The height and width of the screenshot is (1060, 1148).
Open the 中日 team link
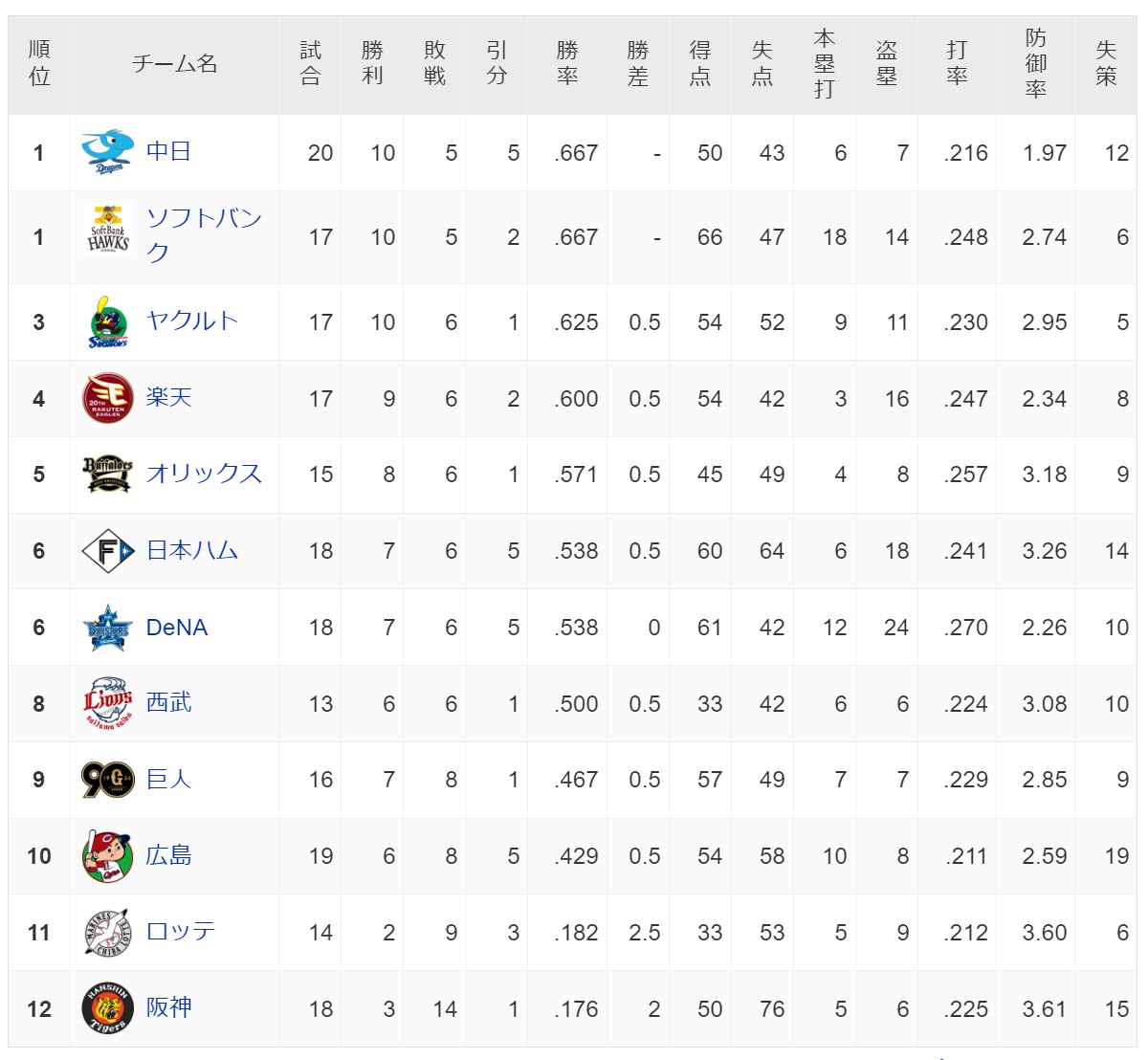pos(168,152)
